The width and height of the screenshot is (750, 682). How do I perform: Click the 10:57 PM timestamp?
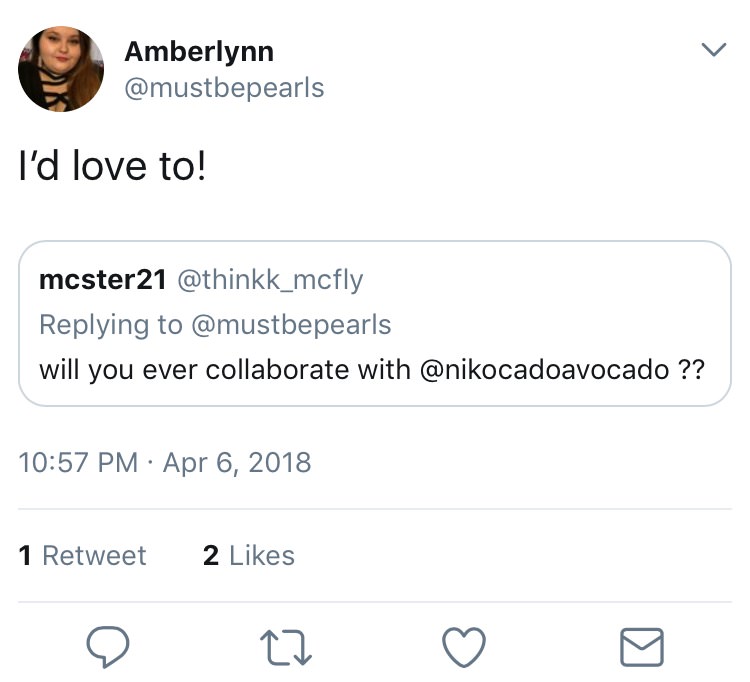[78, 462]
